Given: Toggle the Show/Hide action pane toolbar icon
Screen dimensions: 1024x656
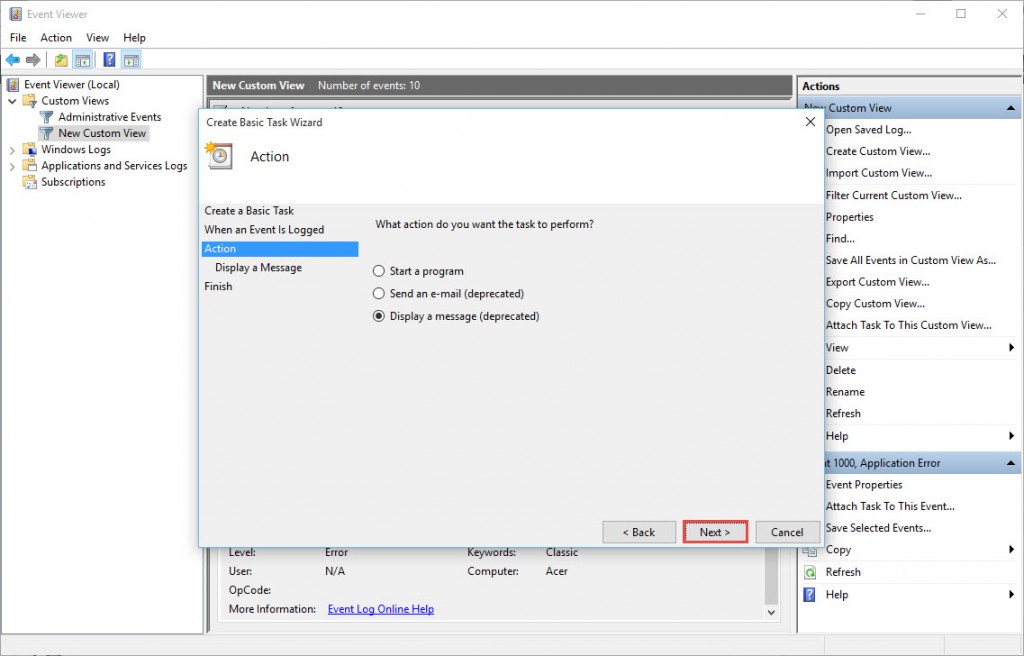Looking at the screenshot, I should (x=131, y=59).
